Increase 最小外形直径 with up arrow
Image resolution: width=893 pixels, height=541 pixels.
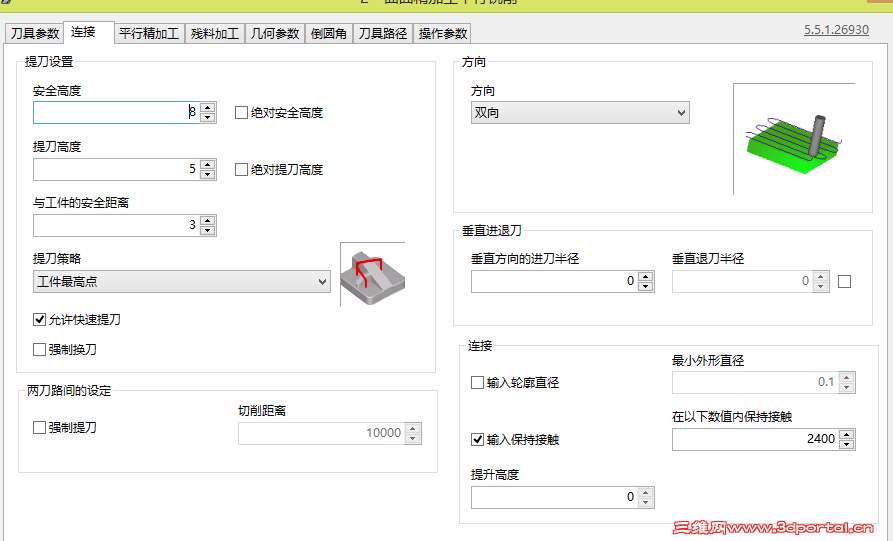point(847,378)
